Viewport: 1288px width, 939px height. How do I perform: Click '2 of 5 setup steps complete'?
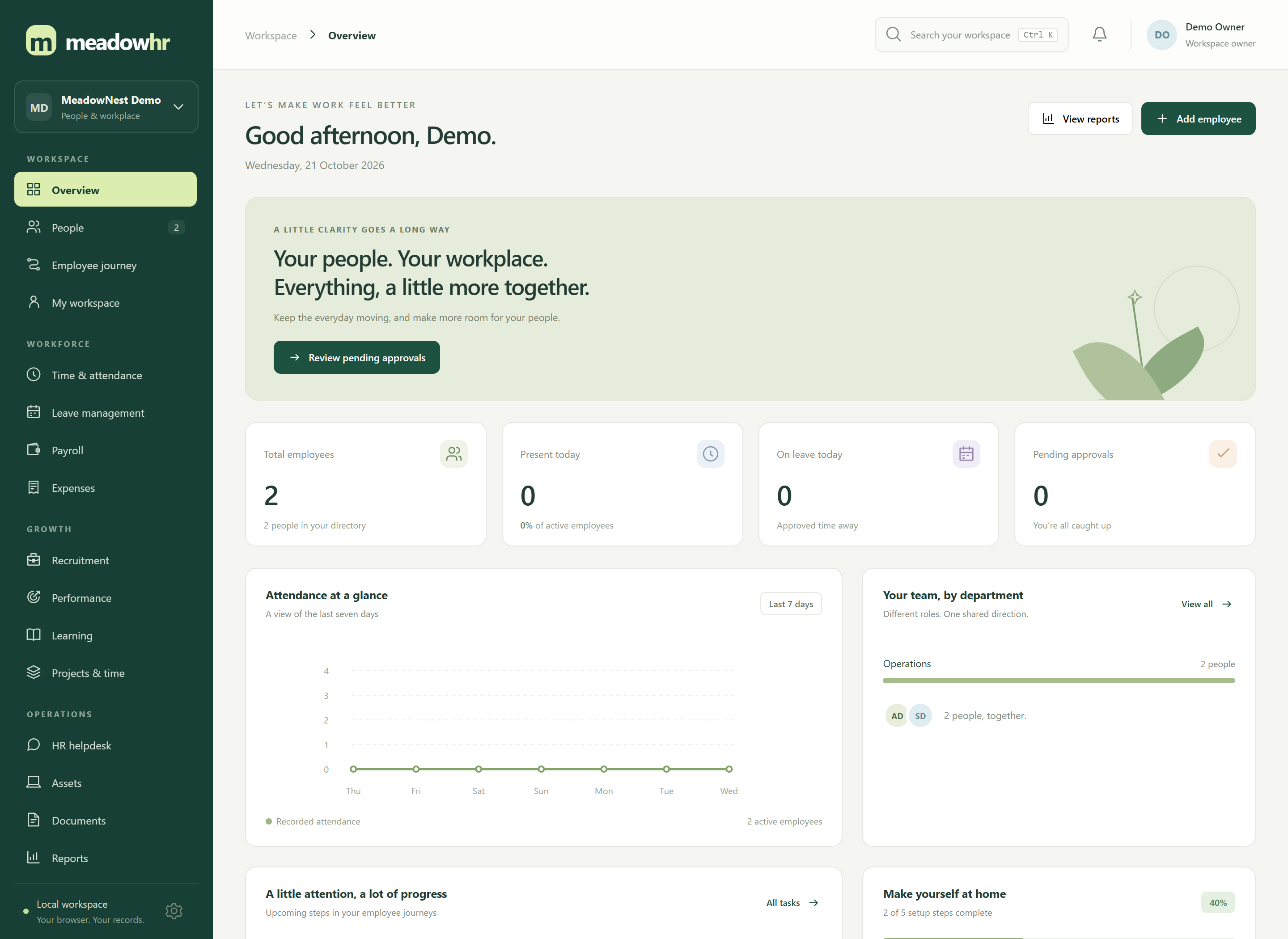[x=937, y=912]
